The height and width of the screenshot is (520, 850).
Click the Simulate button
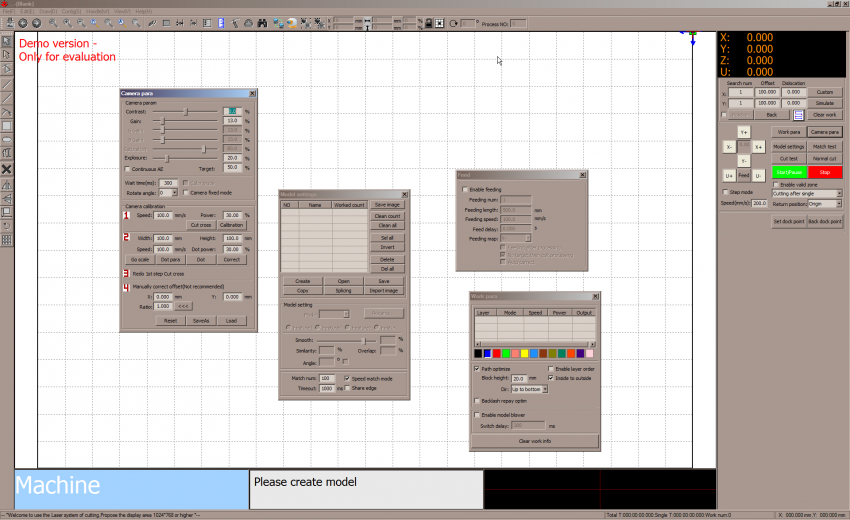825,103
